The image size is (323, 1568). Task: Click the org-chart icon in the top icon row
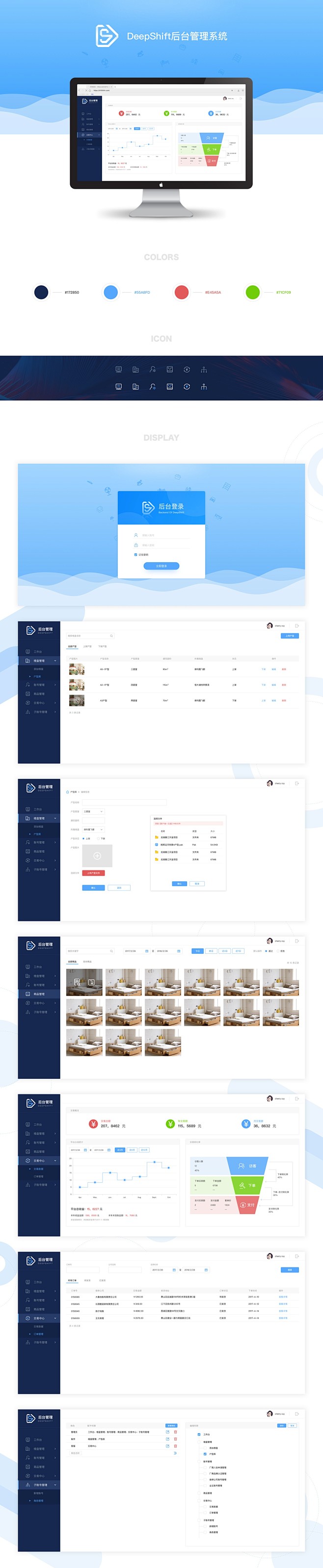pos(204,370)
